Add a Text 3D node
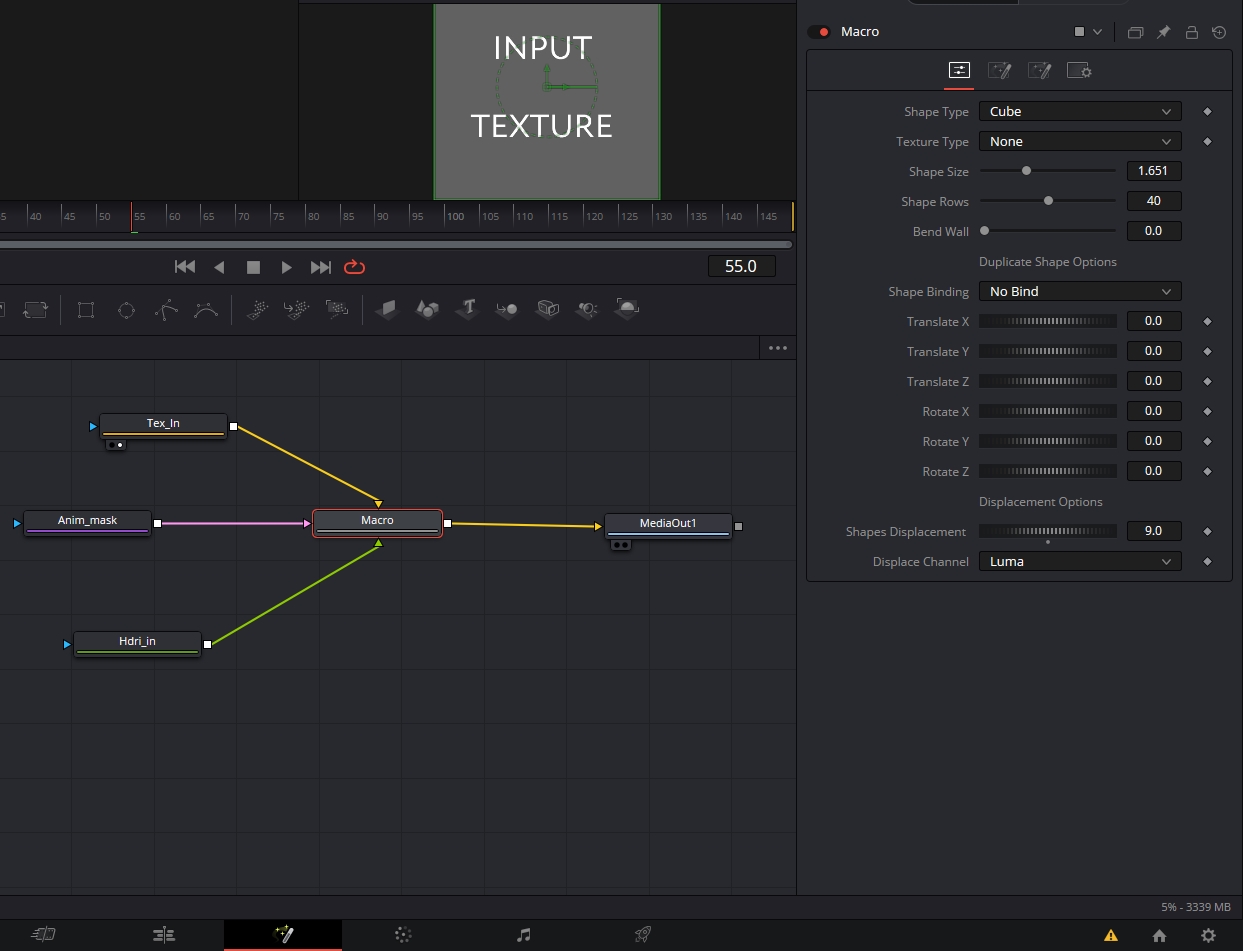 (x=468, y=308)
